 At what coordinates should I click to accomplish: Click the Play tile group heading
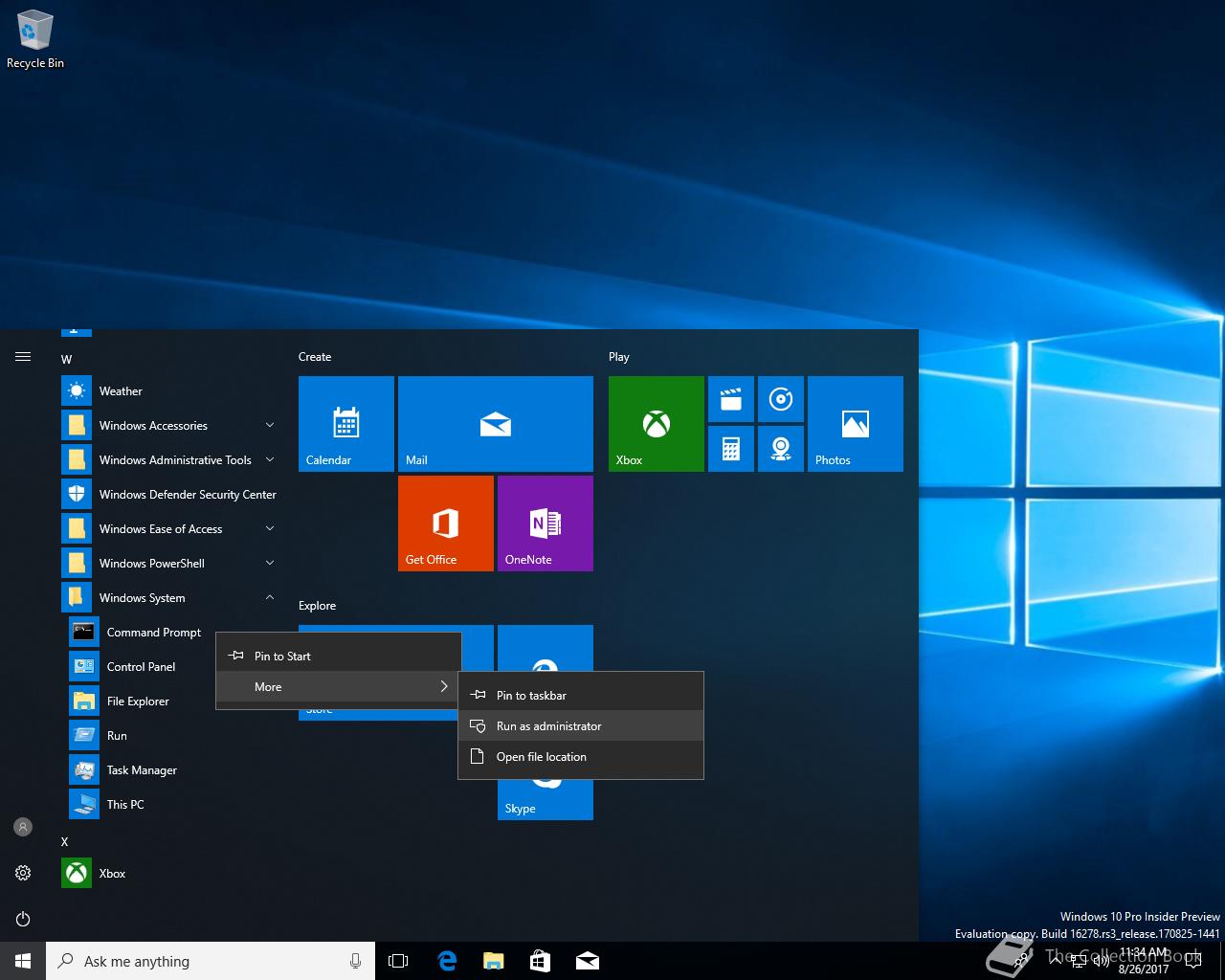coord(619,357)
